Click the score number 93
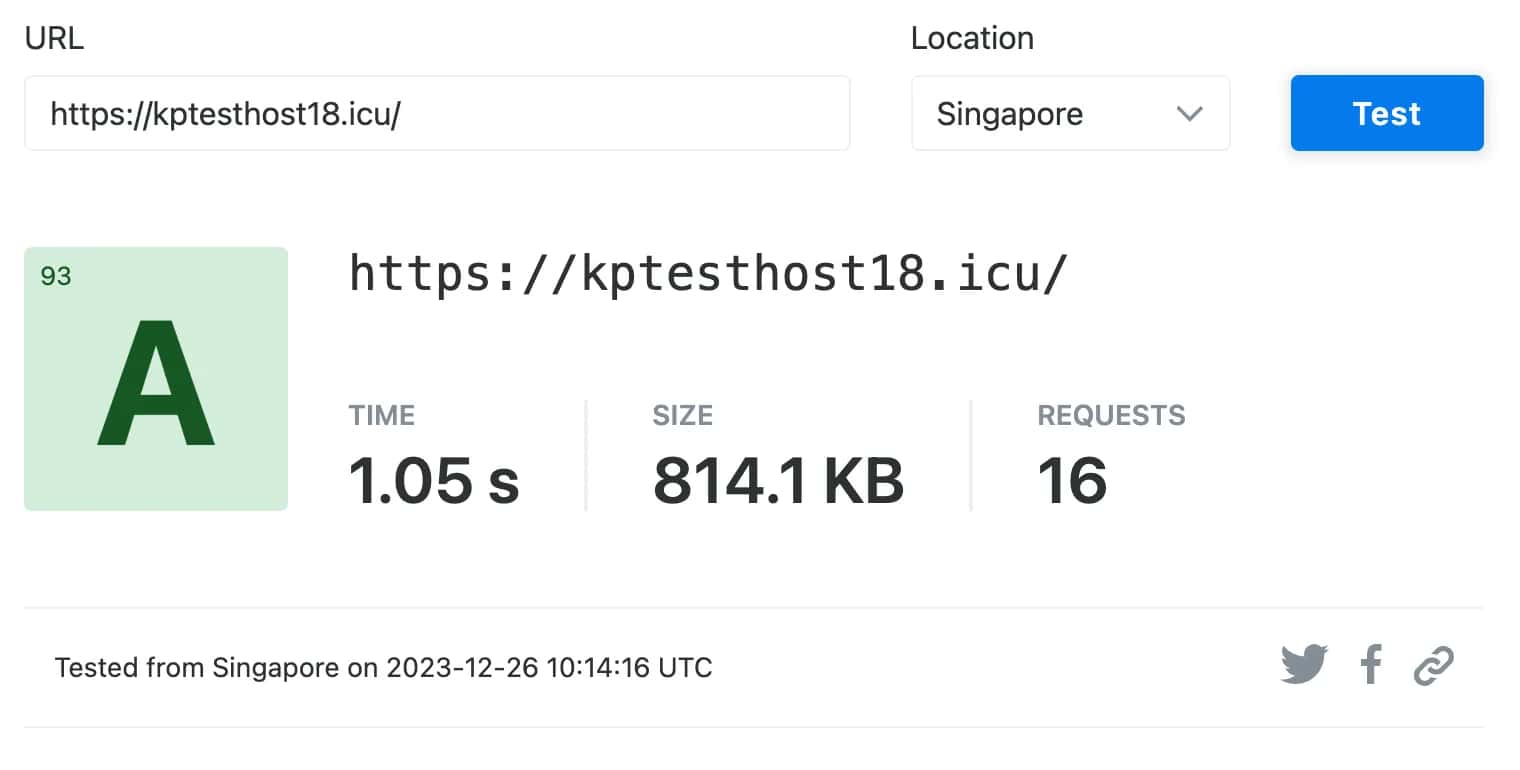1520x770 pixels. 56,277
